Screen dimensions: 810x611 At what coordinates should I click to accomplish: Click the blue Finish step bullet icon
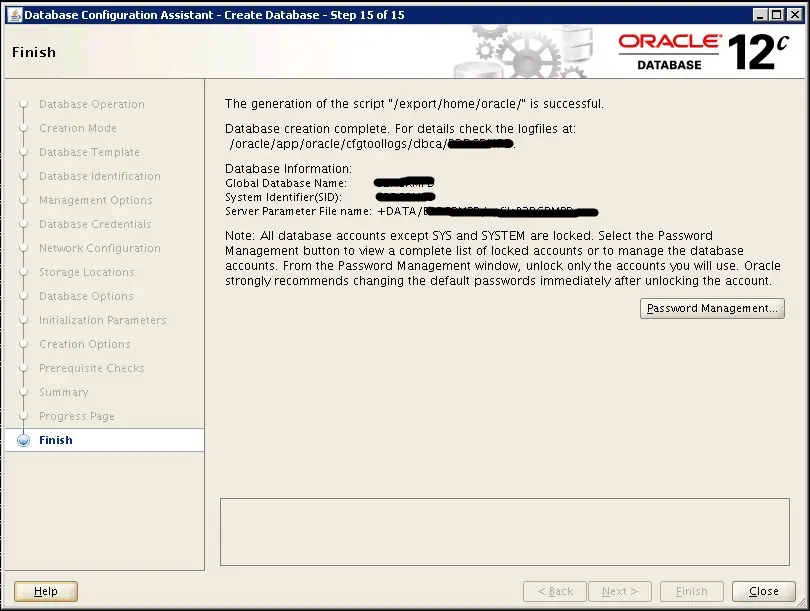[23, 441]
